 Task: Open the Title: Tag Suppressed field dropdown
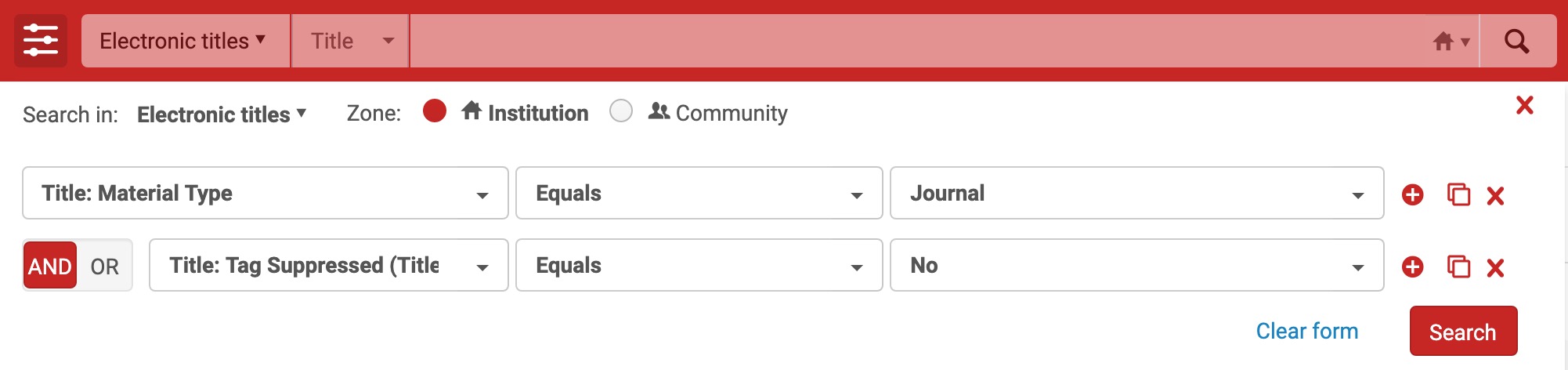pos(329,265)
